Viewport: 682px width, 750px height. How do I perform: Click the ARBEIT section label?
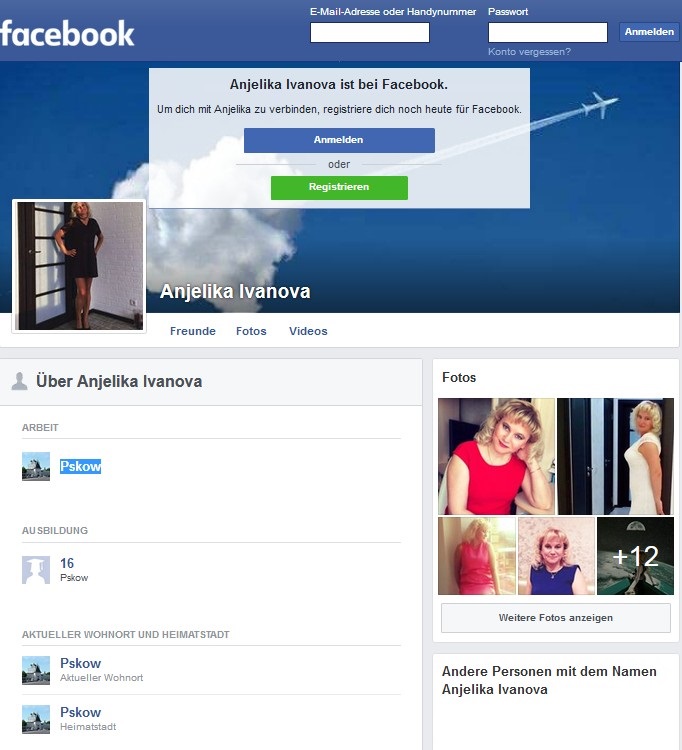(40, 428)
